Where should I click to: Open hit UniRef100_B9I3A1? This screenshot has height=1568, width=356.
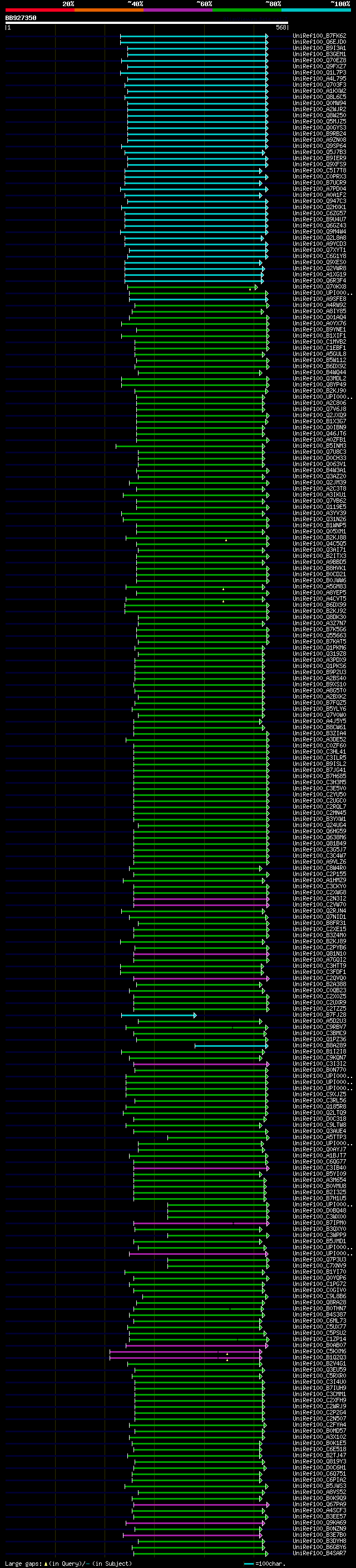[319, 48]
